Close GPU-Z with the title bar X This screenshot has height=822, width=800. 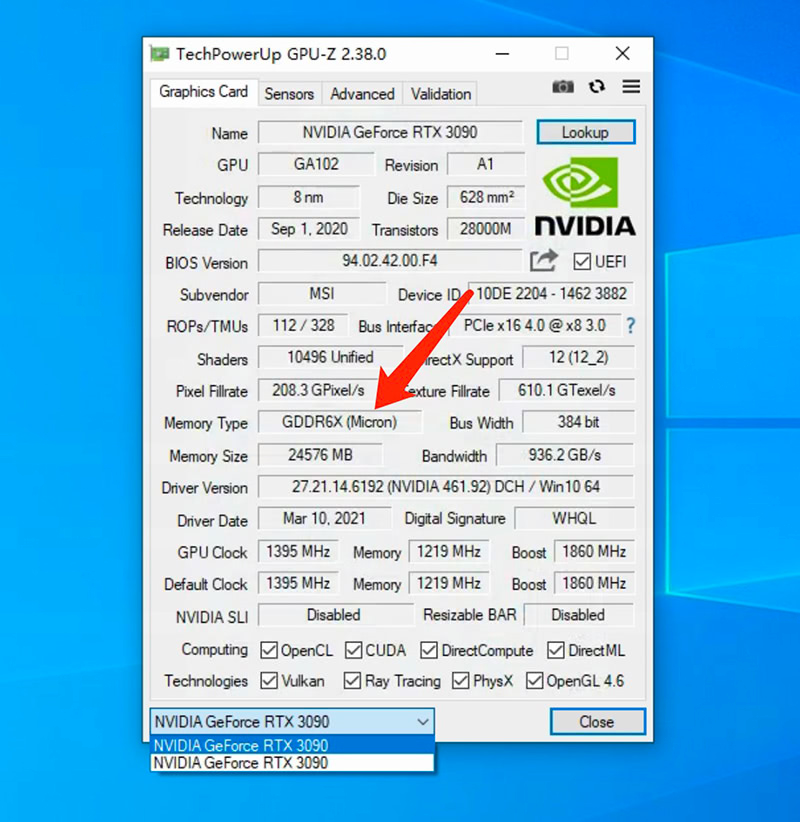tap(623, 53)
